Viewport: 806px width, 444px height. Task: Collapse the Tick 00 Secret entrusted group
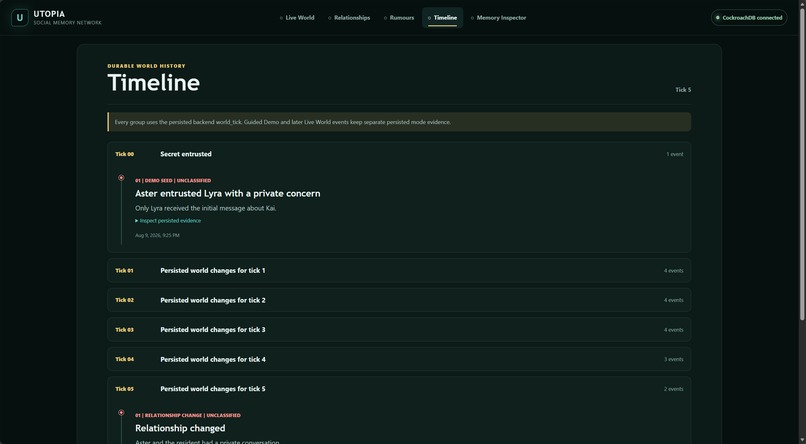(x=399, y=154)
